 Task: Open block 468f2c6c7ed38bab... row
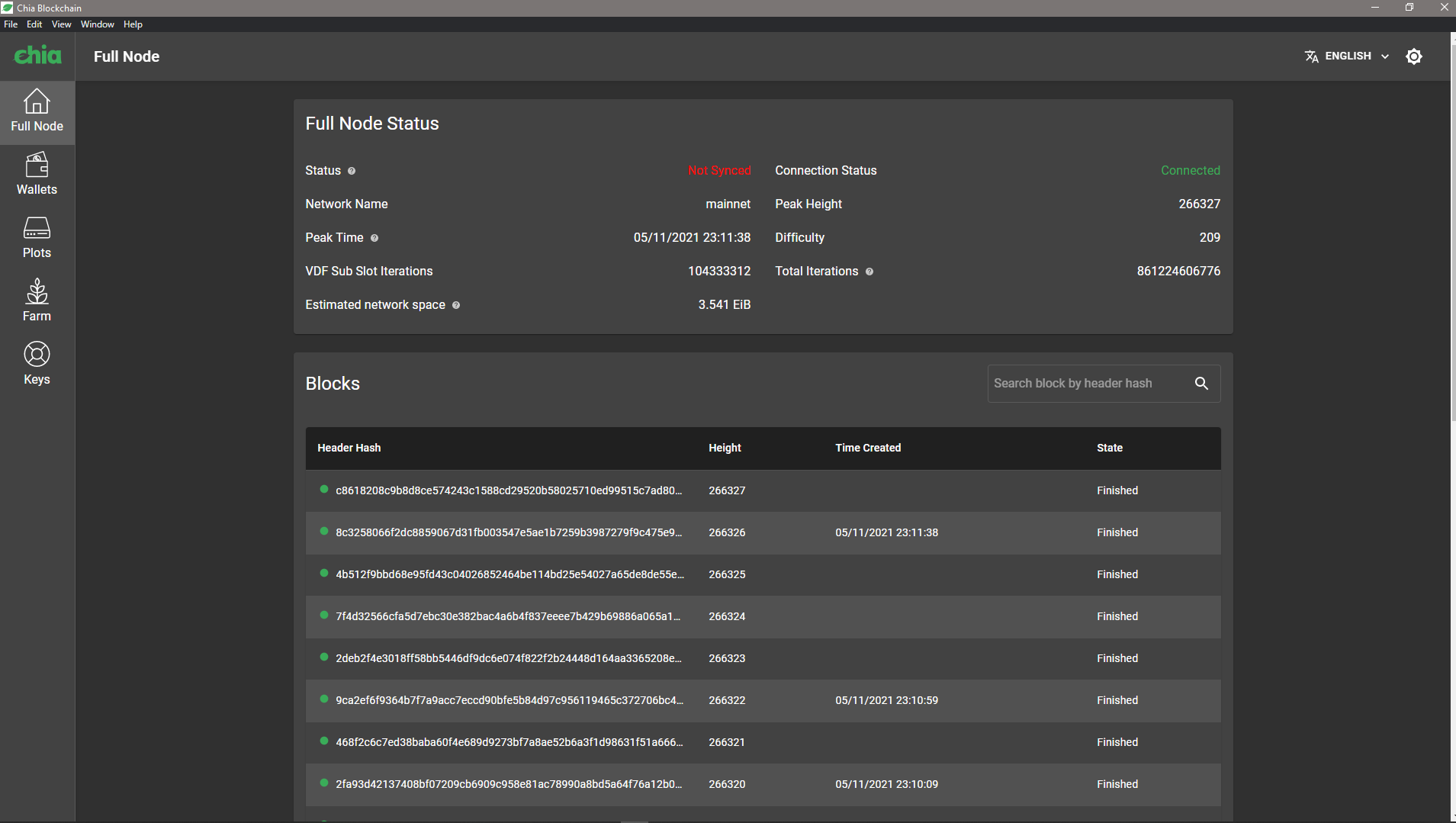pos(763,742)
